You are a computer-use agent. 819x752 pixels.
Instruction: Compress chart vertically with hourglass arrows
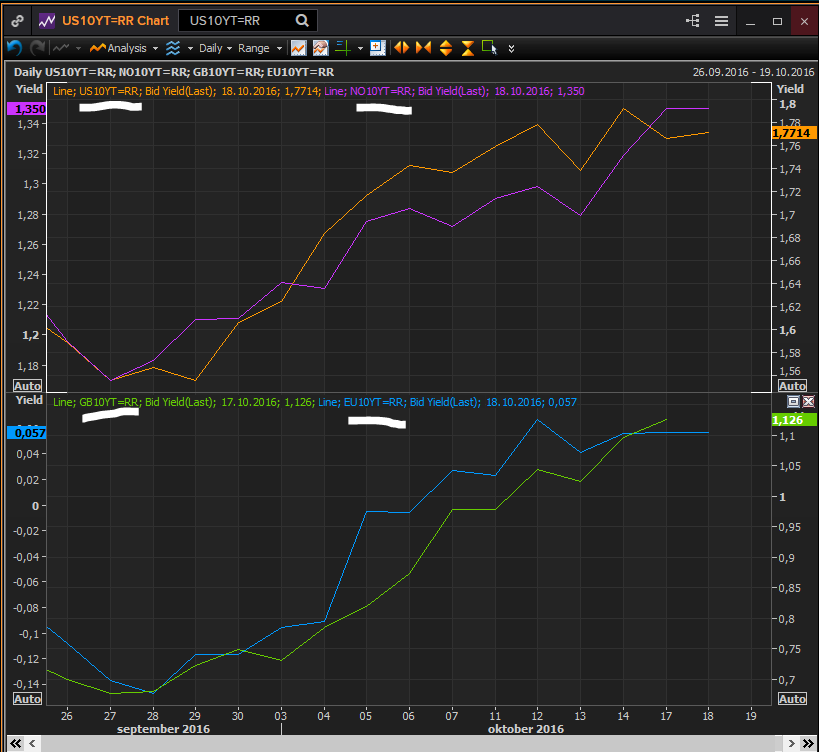(467, 48)
